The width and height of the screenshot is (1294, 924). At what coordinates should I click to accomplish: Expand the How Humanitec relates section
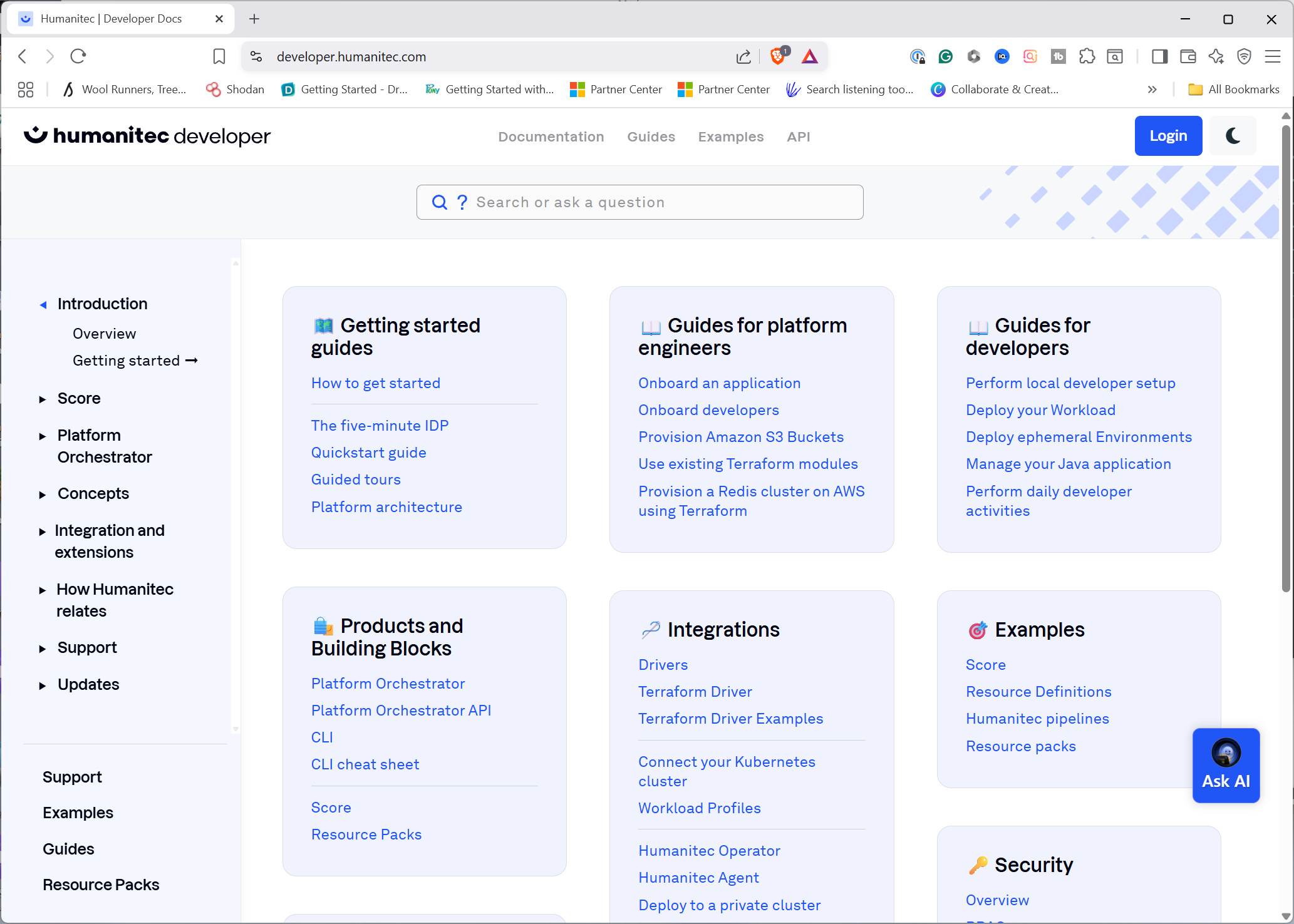point(43,590)
